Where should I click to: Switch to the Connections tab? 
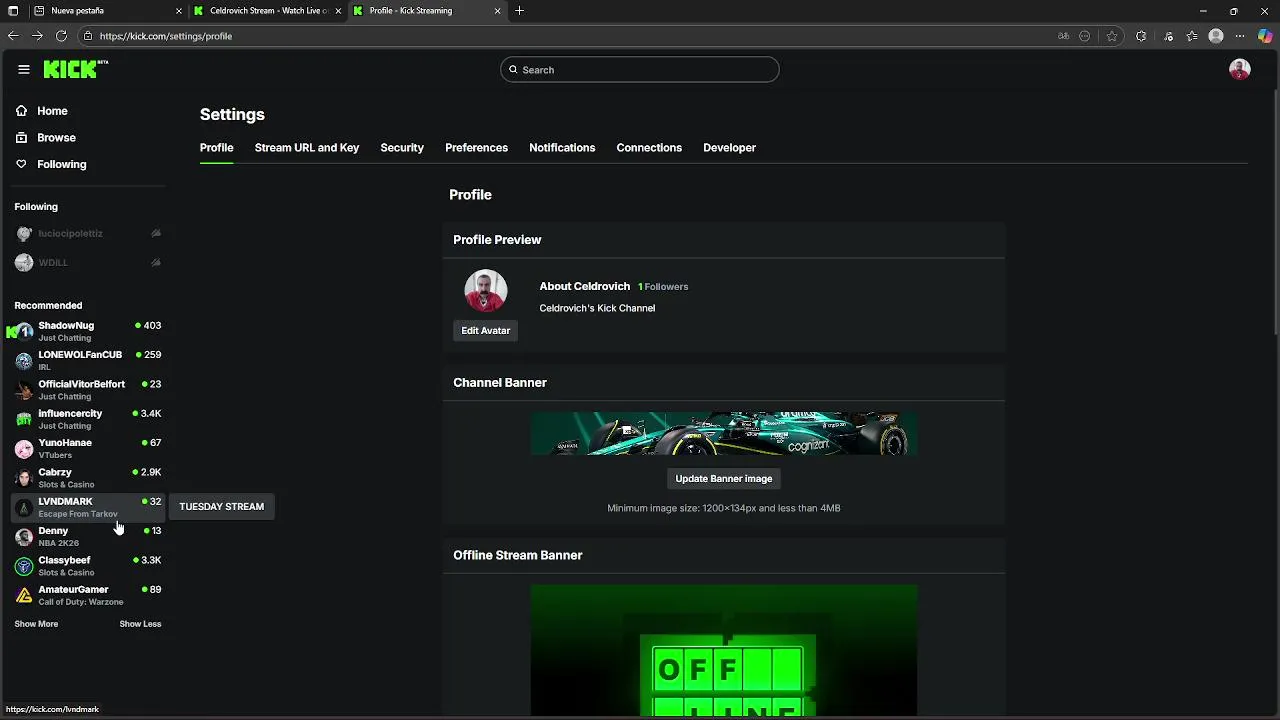coord(649,148)
